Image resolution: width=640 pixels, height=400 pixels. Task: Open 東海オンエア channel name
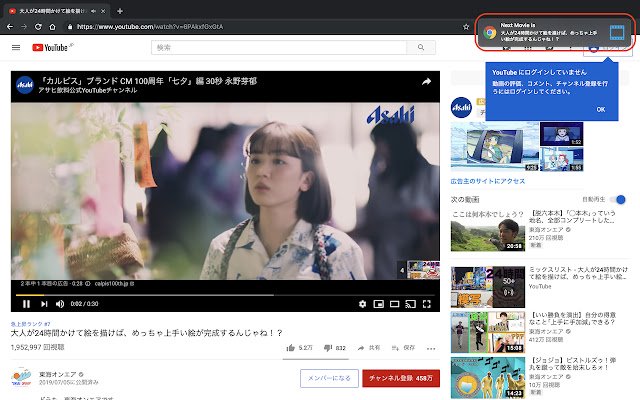(x=58, y=374)
